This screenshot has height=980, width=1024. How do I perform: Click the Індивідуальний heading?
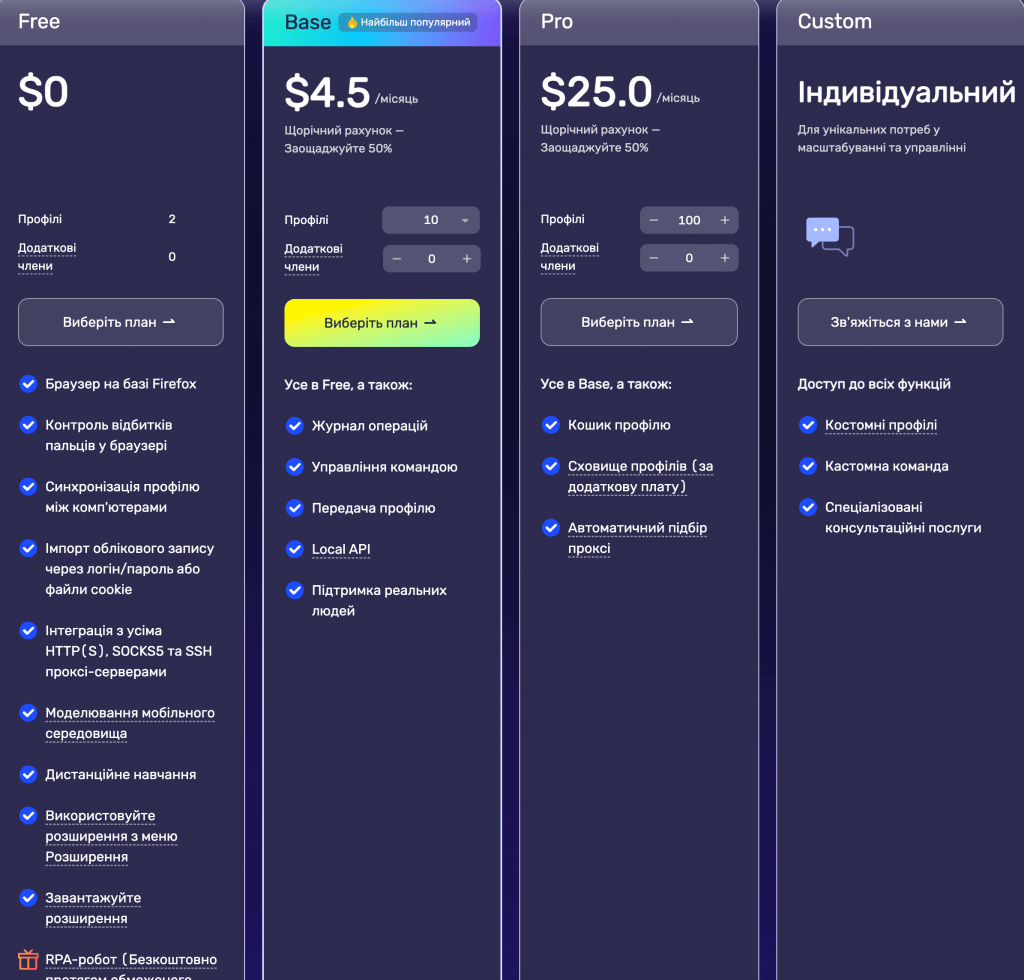pyautogui.click(x=906, y=92)
